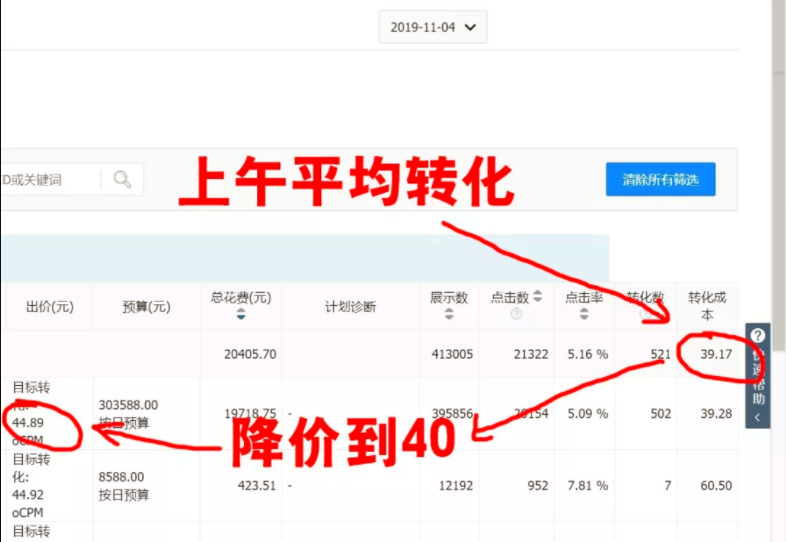Click the magnifier search icon

122,179
